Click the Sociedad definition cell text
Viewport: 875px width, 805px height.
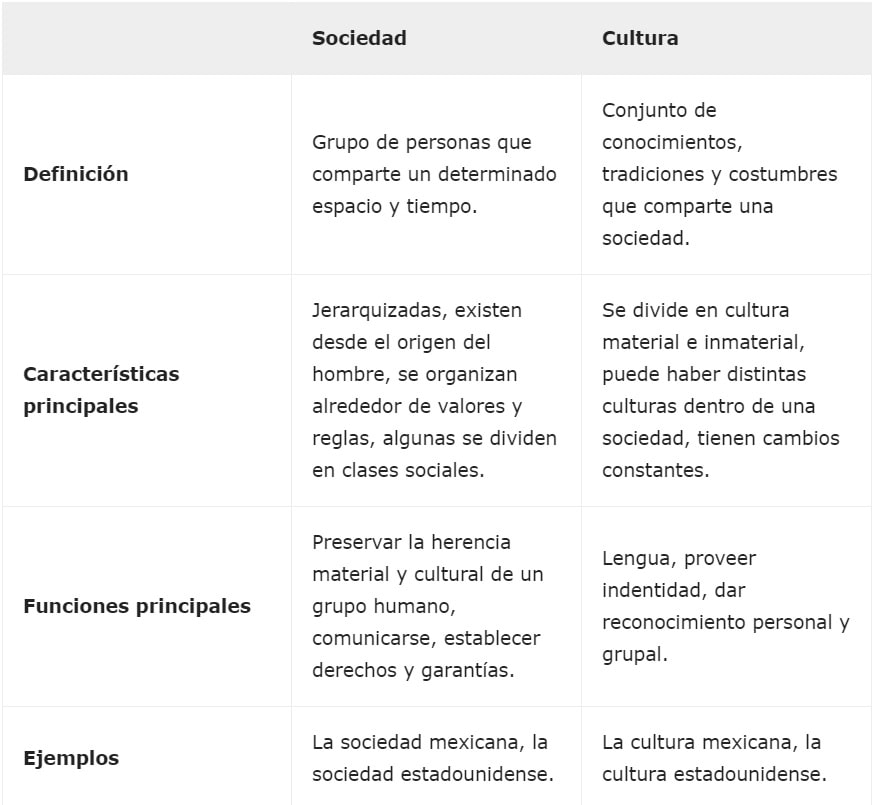(x=434, y=174)
